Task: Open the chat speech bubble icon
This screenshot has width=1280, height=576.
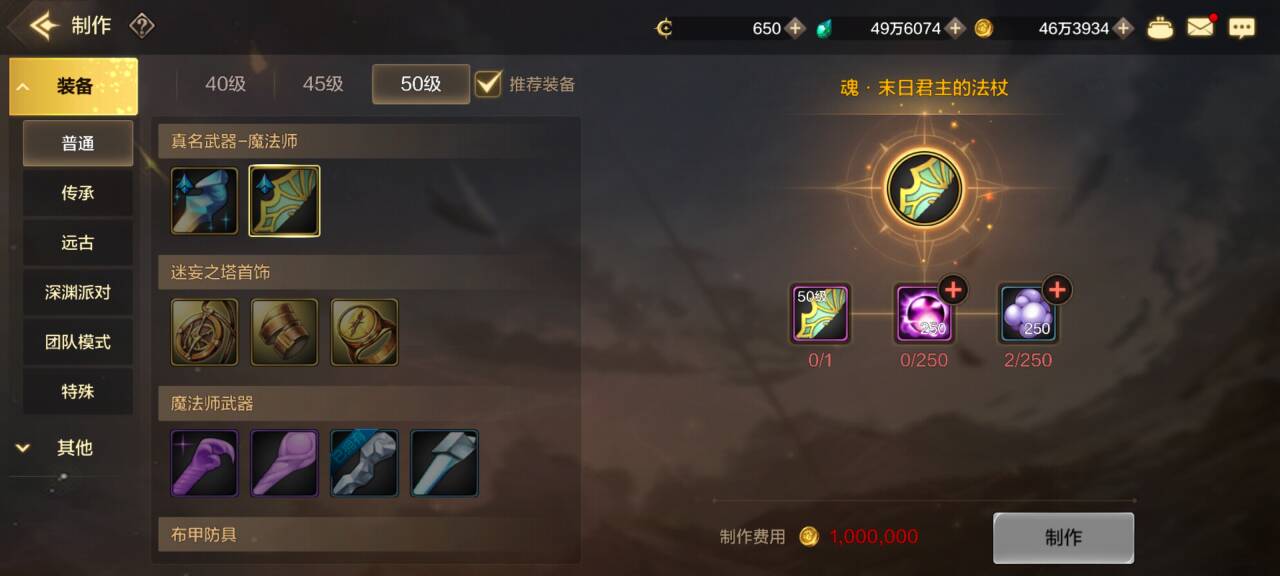Action: pyautogui.click(x=1242, y=28)
